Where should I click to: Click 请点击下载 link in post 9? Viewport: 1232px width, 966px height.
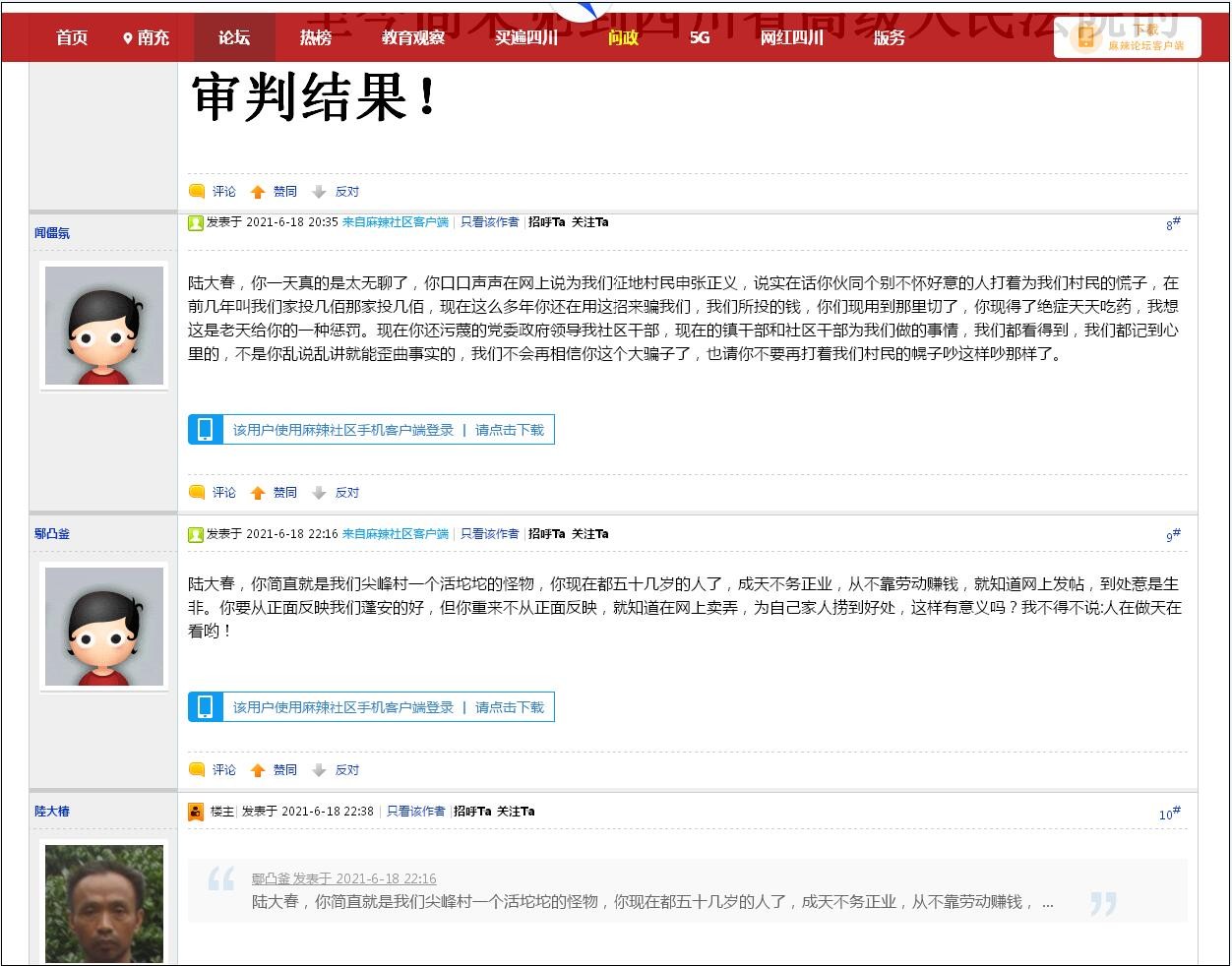click(509, 707)
